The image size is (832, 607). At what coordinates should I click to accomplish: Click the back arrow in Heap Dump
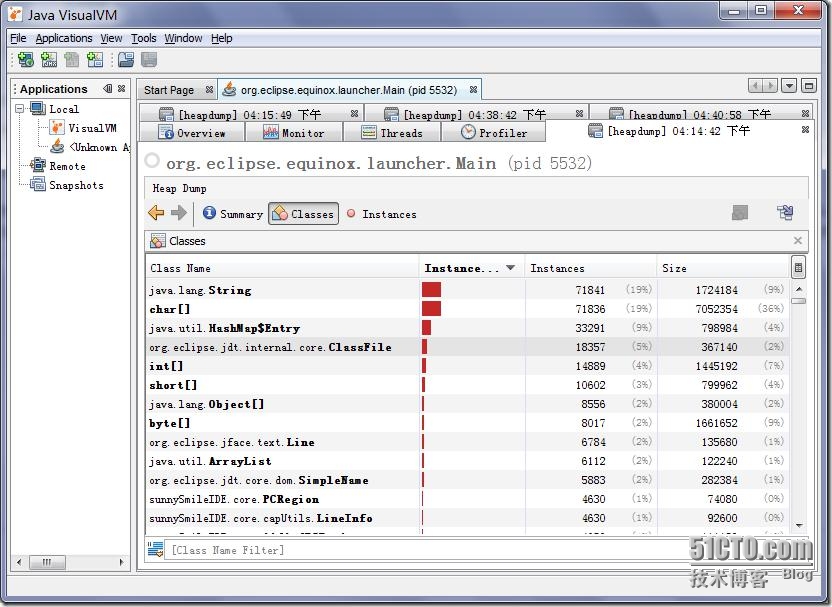[x=156, y=213]
